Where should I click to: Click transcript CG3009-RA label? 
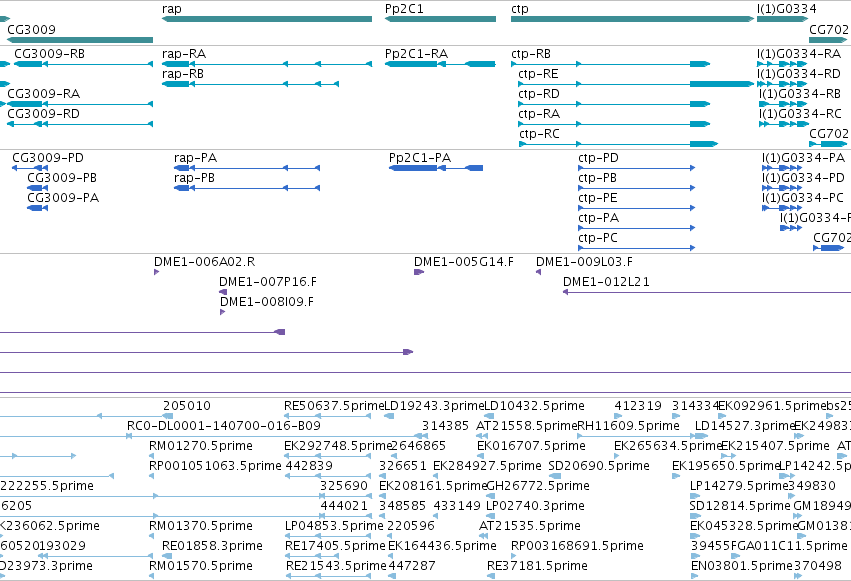click(43, 94)
